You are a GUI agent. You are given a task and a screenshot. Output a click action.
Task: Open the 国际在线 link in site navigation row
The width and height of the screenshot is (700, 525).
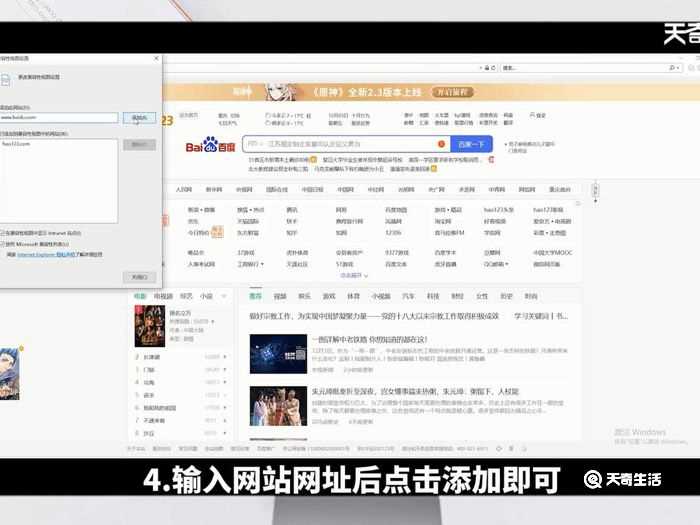coord(277,189)
